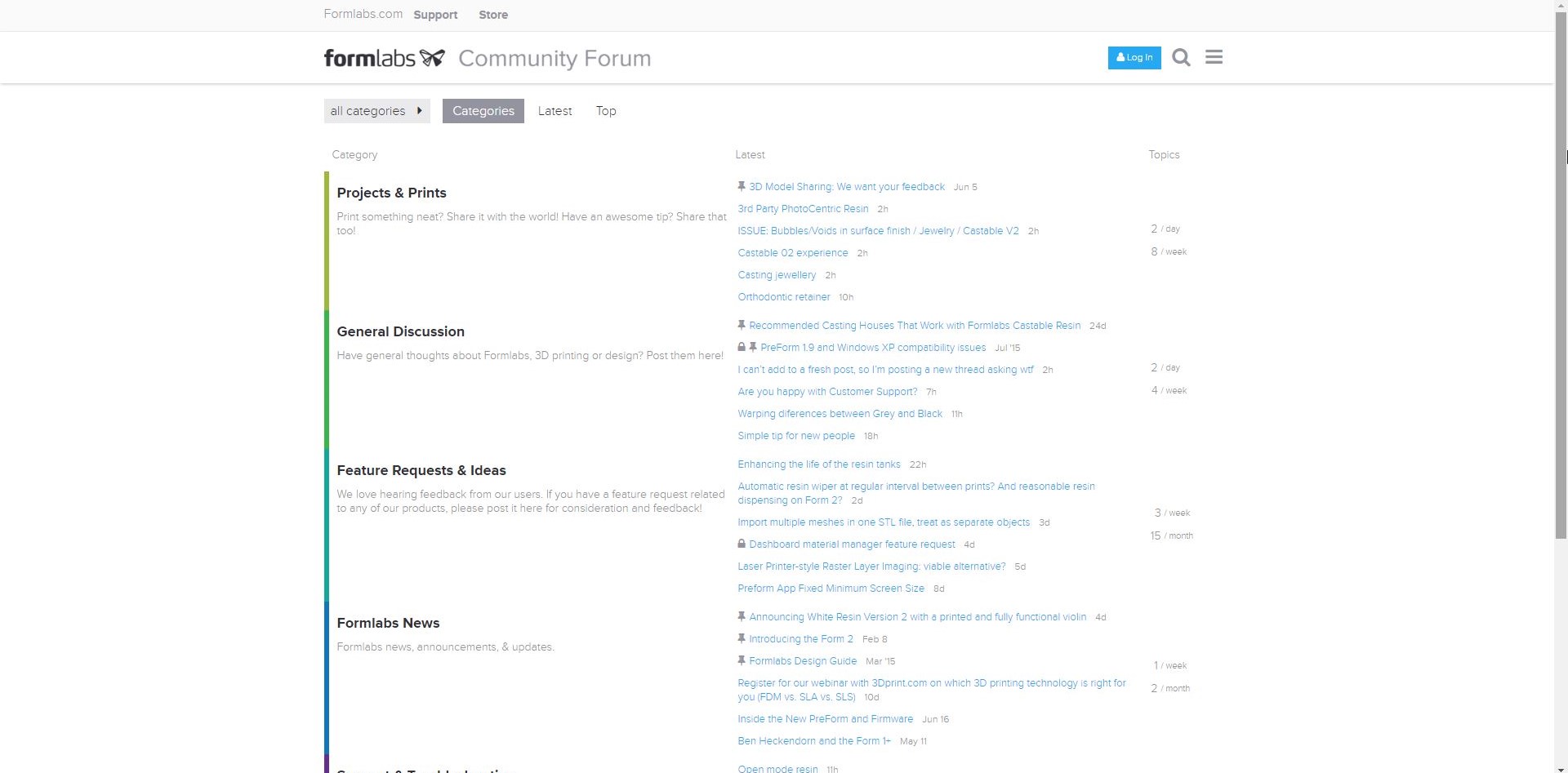Open the Open mode resin topic

(x=777, y=768)
